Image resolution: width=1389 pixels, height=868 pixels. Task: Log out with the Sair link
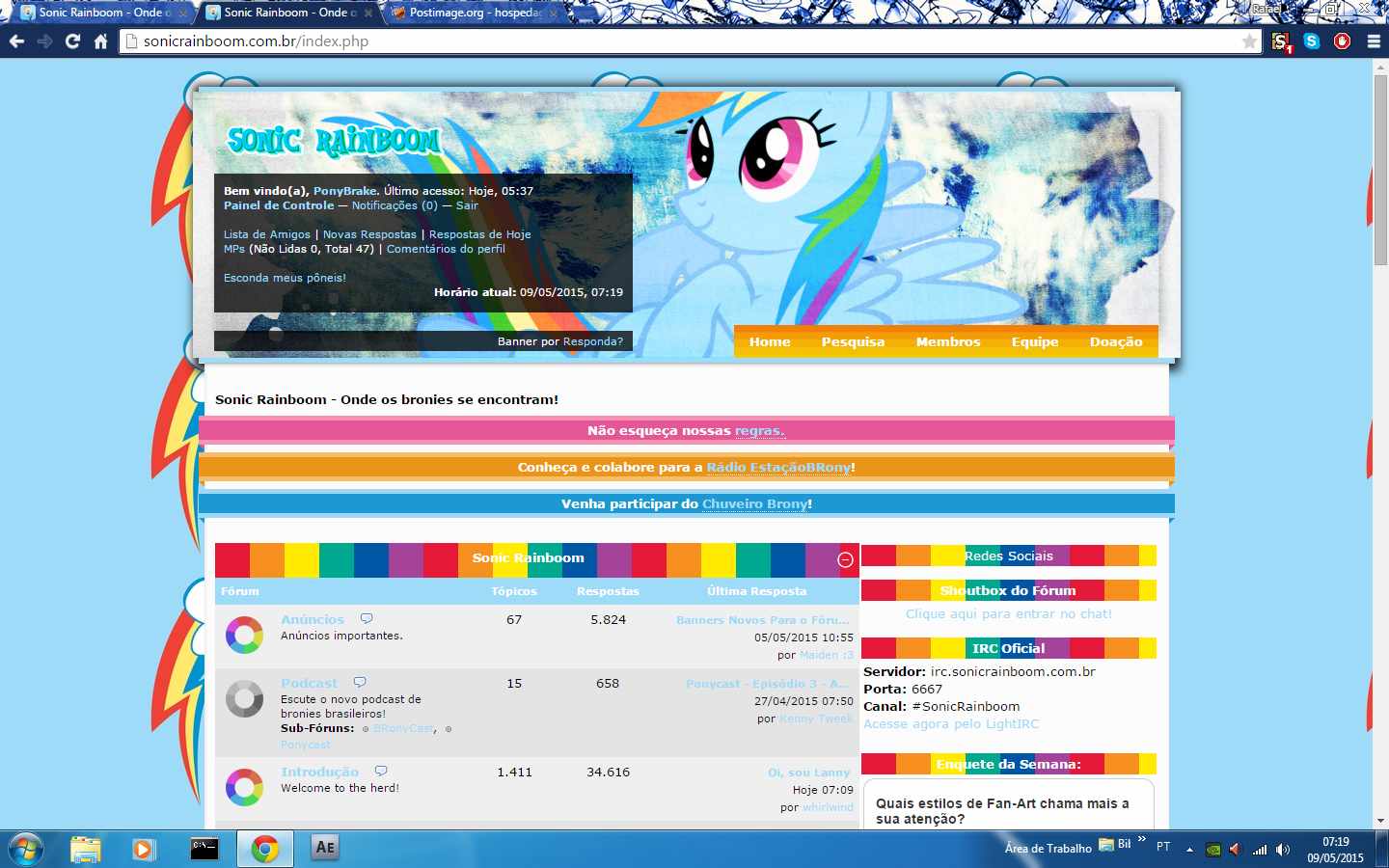pyautogui.click(x=467, y=205)
